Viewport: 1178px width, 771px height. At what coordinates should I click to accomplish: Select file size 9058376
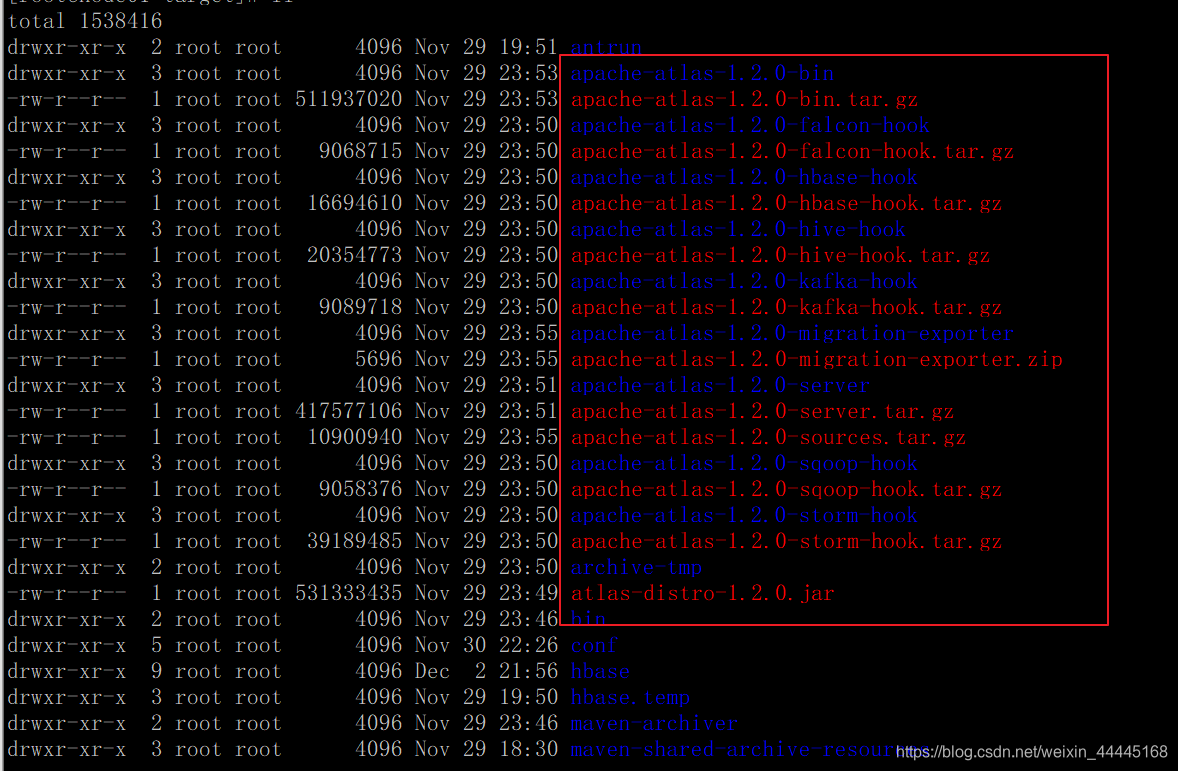pos(361,489)
